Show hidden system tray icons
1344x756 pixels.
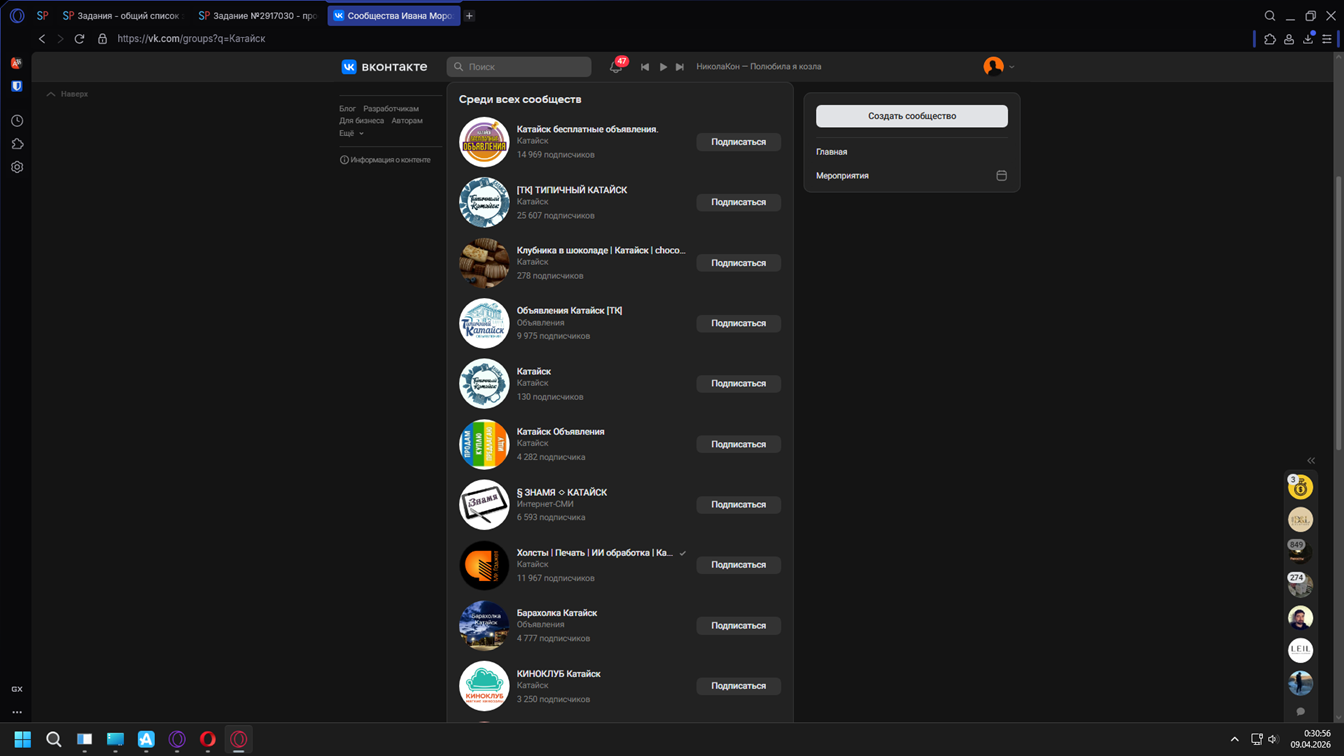1234,739
